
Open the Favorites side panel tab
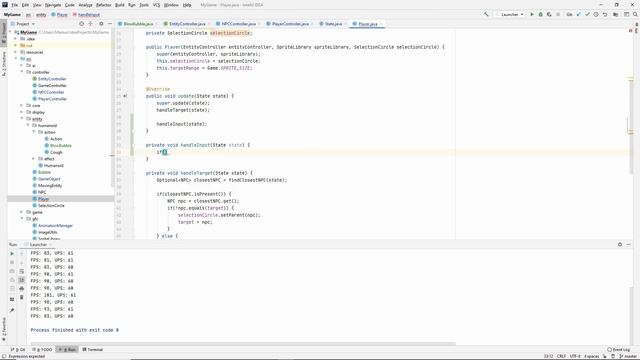coord(4,329)
